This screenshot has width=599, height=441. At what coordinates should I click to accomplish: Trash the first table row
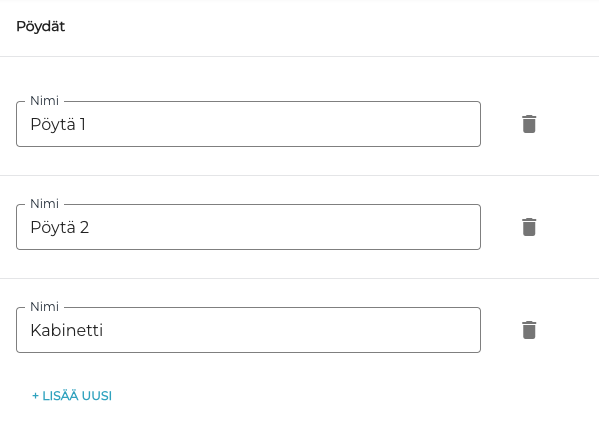tap(529, 124)
